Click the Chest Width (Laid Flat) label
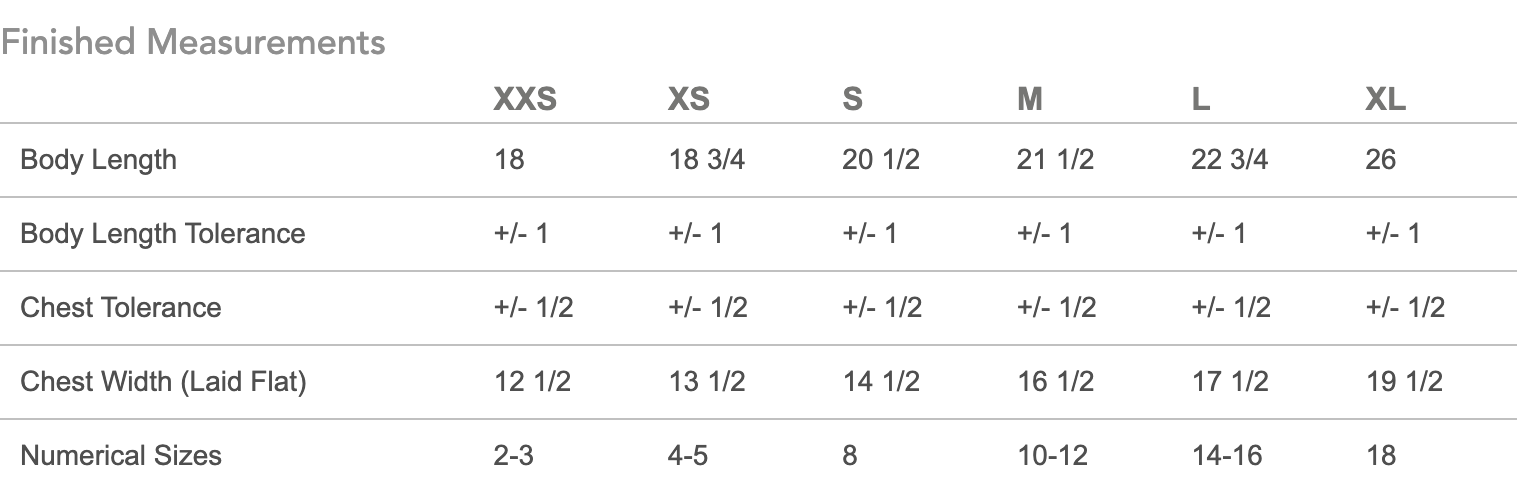 pyautogui.click(x=163, y=381)
